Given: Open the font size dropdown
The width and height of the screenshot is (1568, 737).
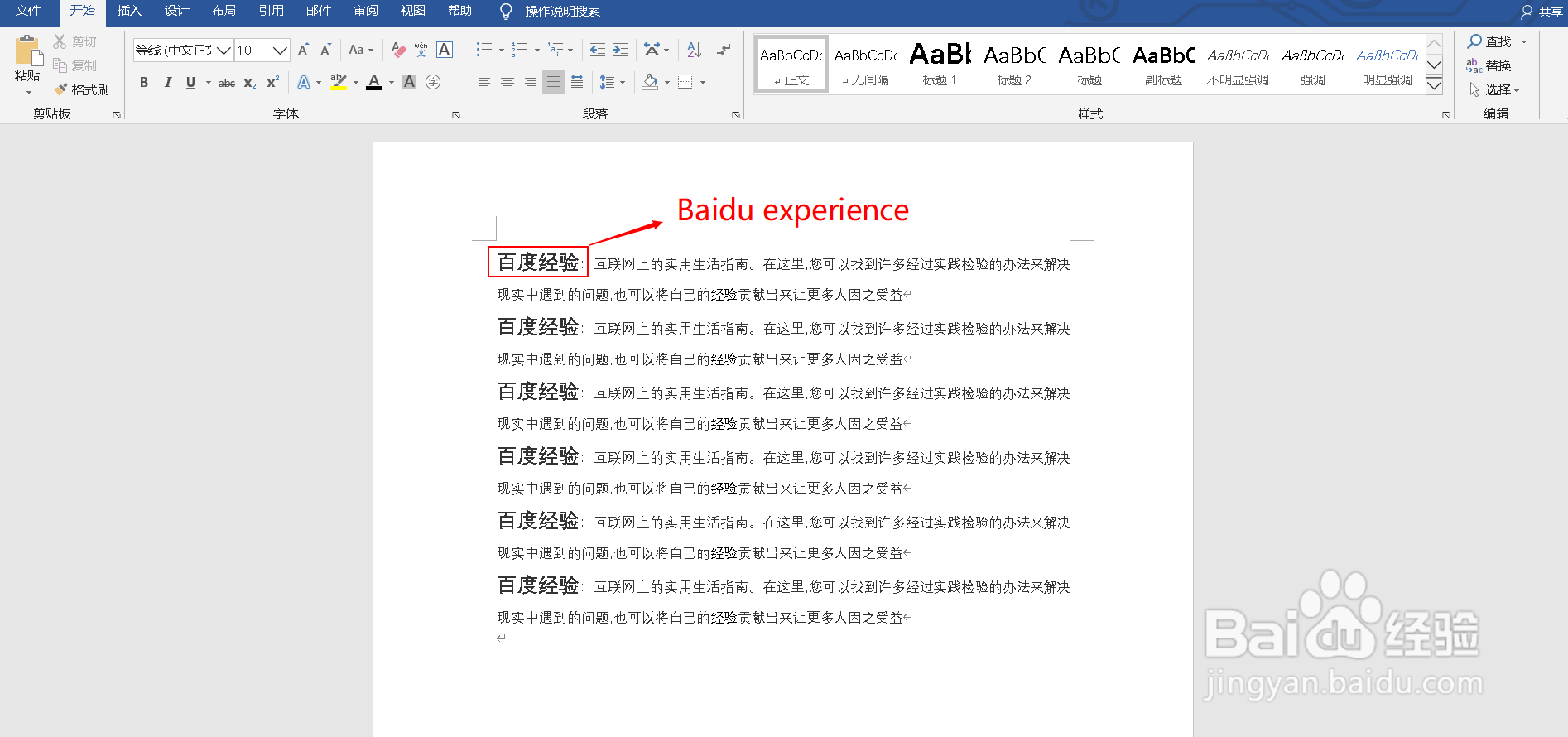Looking at the screenshot, I should coord(280,51).
